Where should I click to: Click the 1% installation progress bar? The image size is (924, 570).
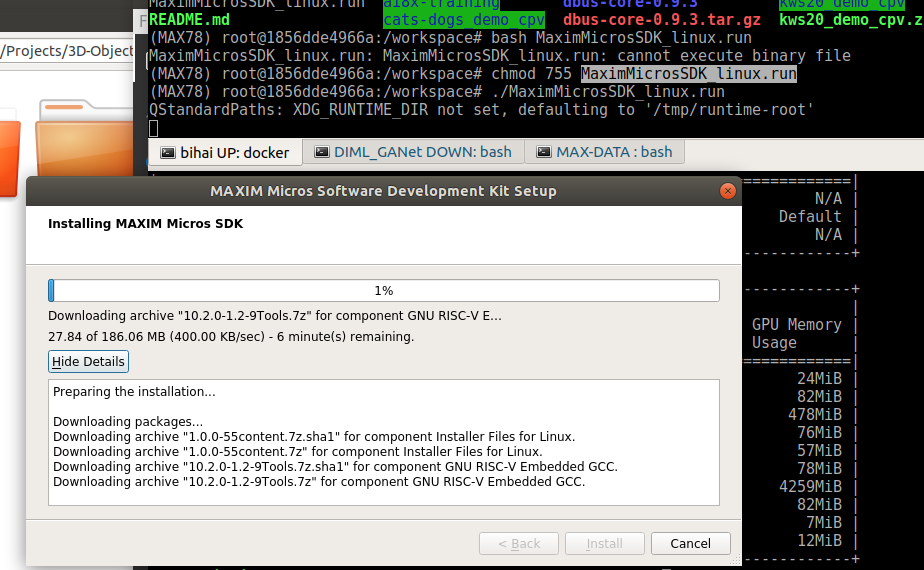(x=384, y=291)
